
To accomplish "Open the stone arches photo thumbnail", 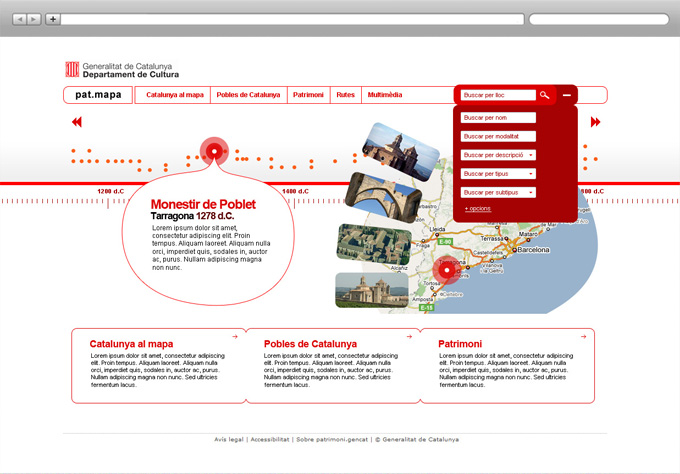I will [384, 197].
